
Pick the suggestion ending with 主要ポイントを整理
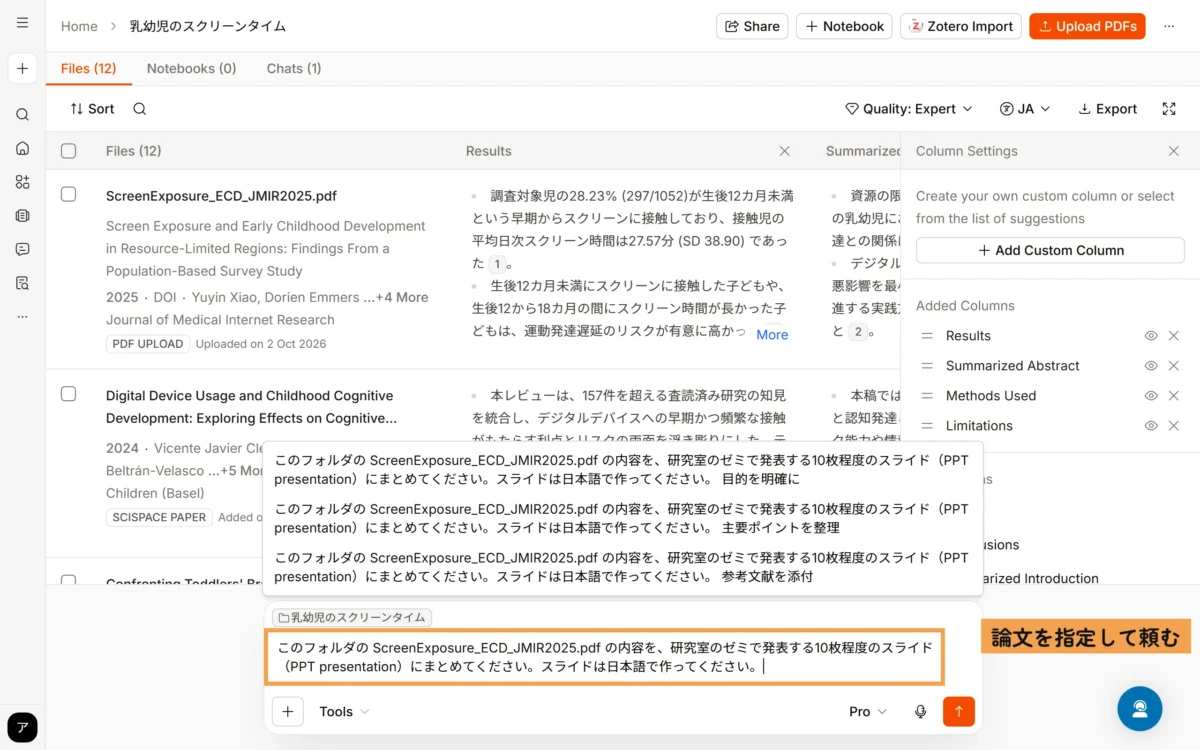click(x=622, y=518)
